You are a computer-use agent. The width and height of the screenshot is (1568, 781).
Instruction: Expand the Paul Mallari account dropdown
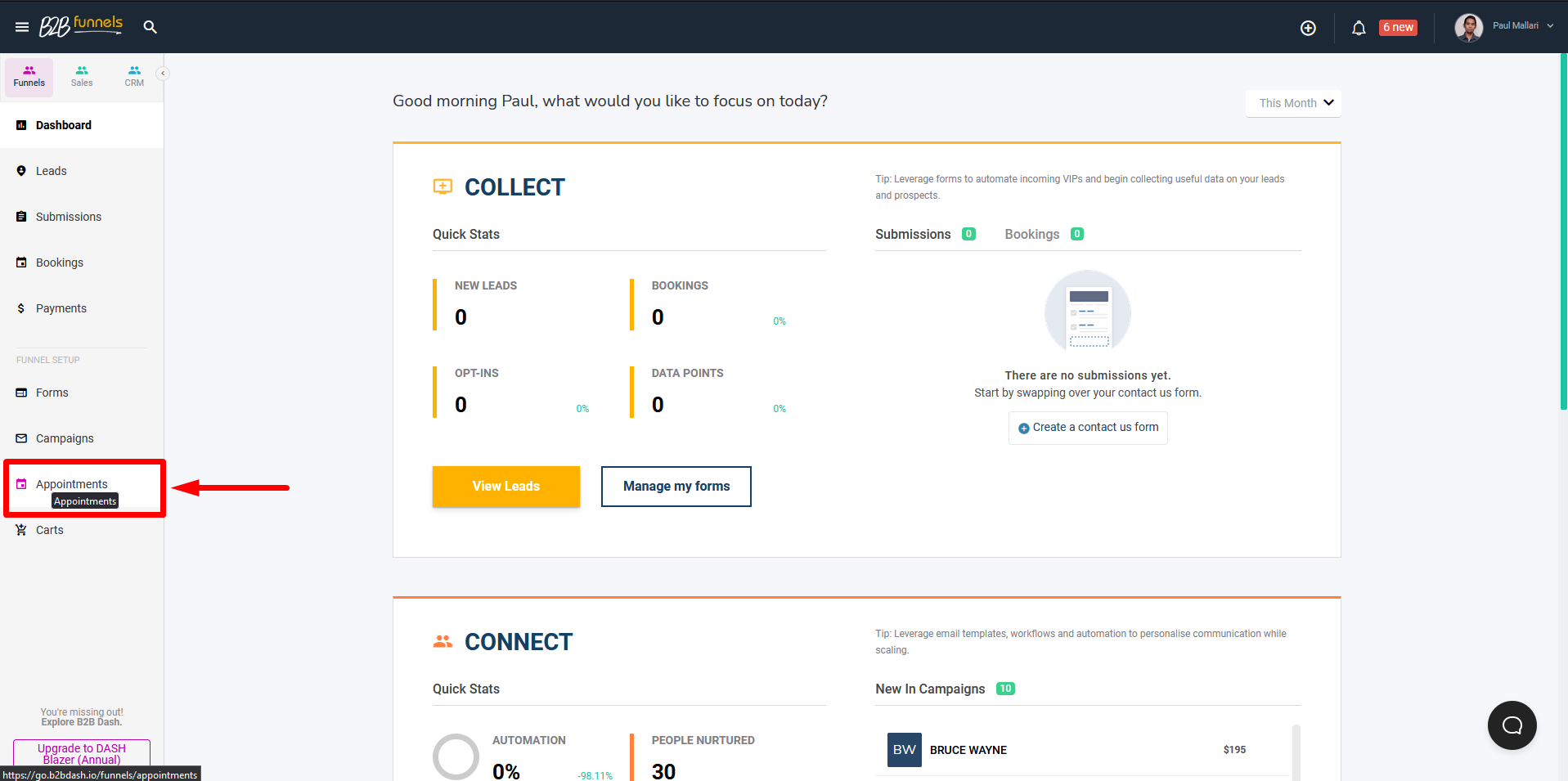(x=1550, y=26)
